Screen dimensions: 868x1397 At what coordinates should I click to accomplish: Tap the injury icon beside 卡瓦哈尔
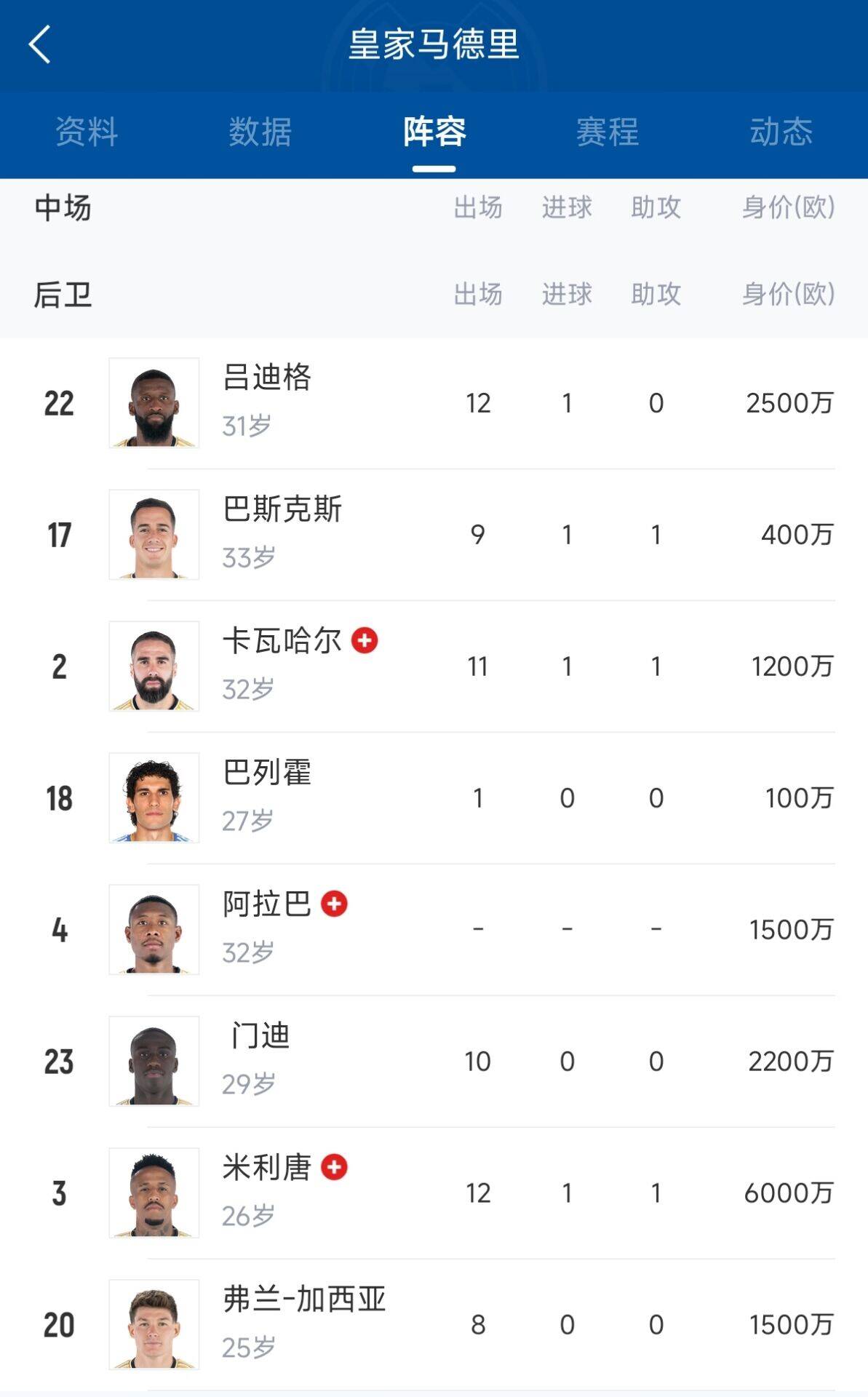tap(365, 640)
